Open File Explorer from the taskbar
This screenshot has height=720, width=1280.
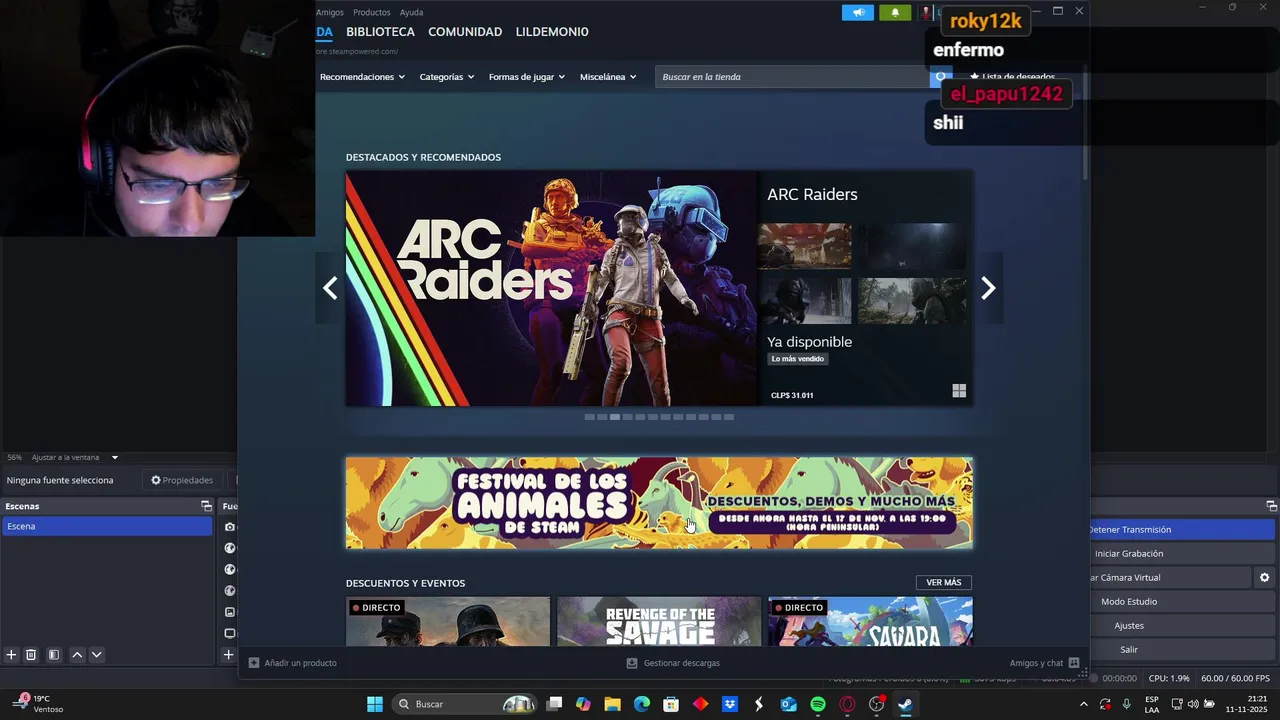pyautogui.click(x=612, y=704)
